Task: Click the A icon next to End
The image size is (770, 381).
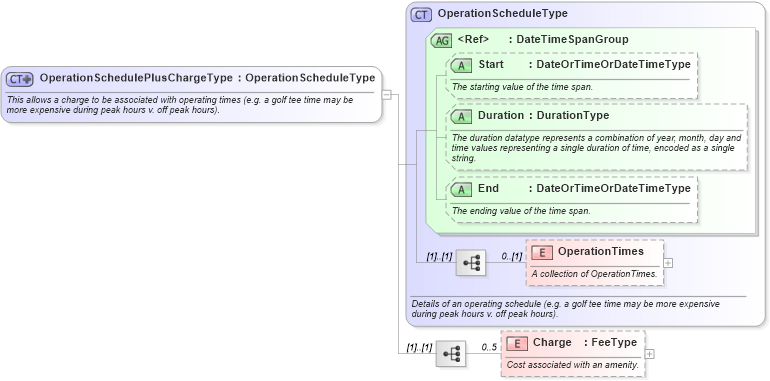Action: click(461, 189)
